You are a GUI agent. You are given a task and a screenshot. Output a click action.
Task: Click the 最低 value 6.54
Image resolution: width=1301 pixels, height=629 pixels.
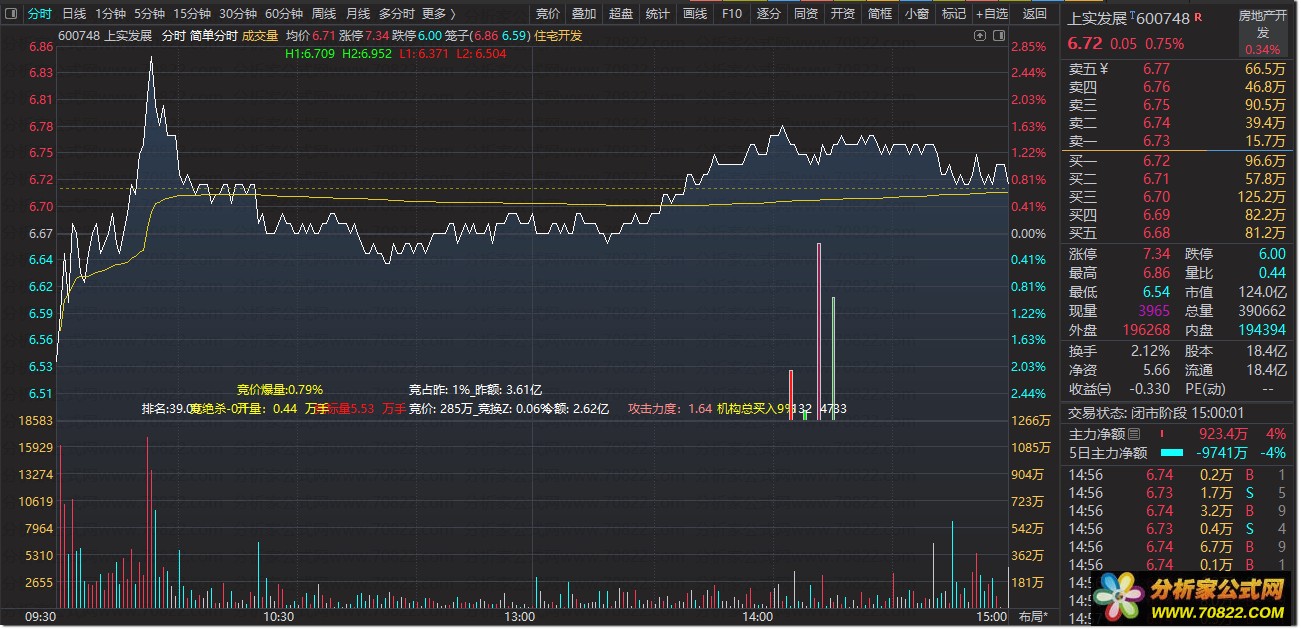1156,292
